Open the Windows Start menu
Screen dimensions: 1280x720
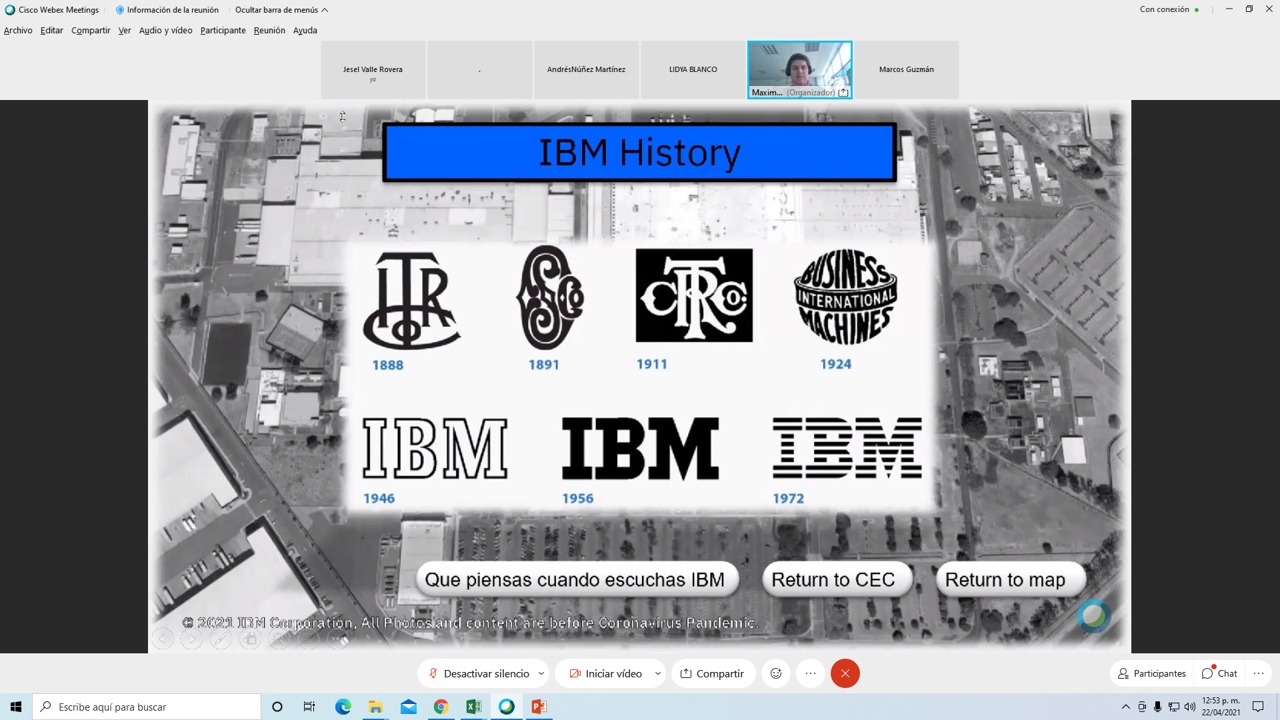(15, 707)
